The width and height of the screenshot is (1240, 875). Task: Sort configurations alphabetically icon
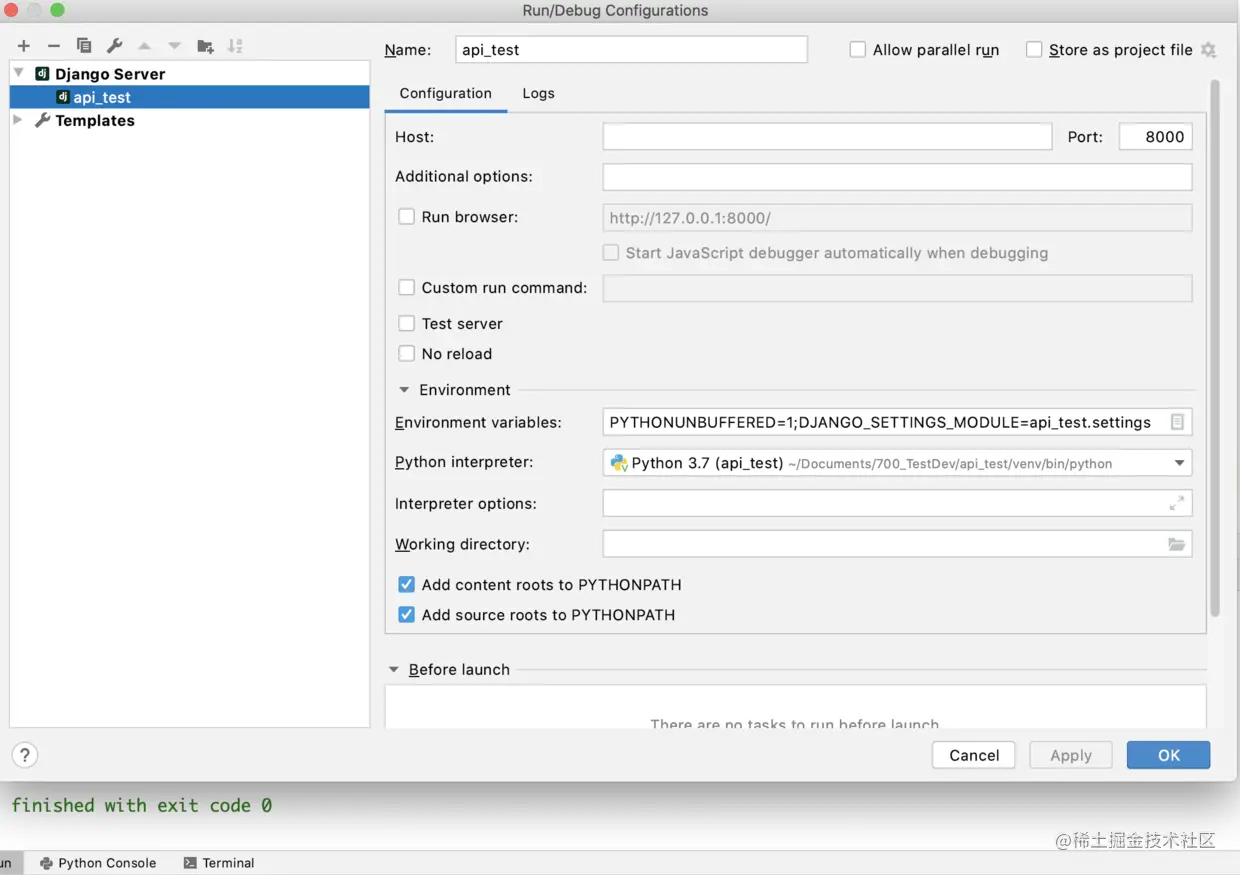[235, 46]
